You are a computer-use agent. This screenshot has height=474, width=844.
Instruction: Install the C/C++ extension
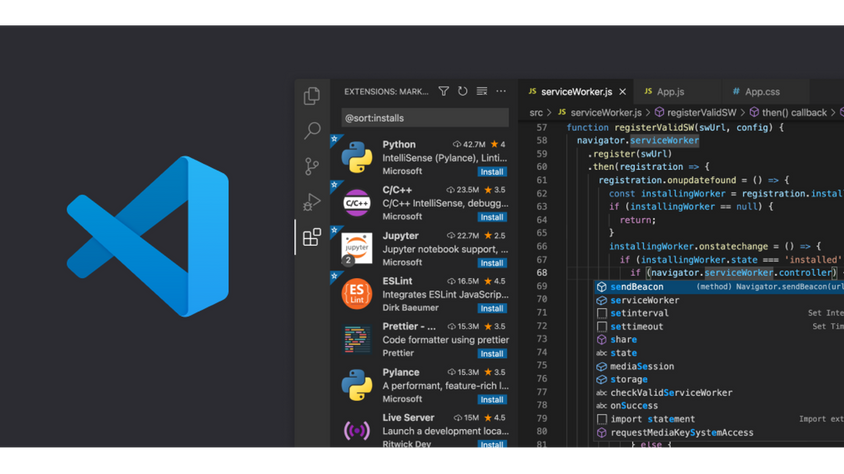(x=491, y=217)
